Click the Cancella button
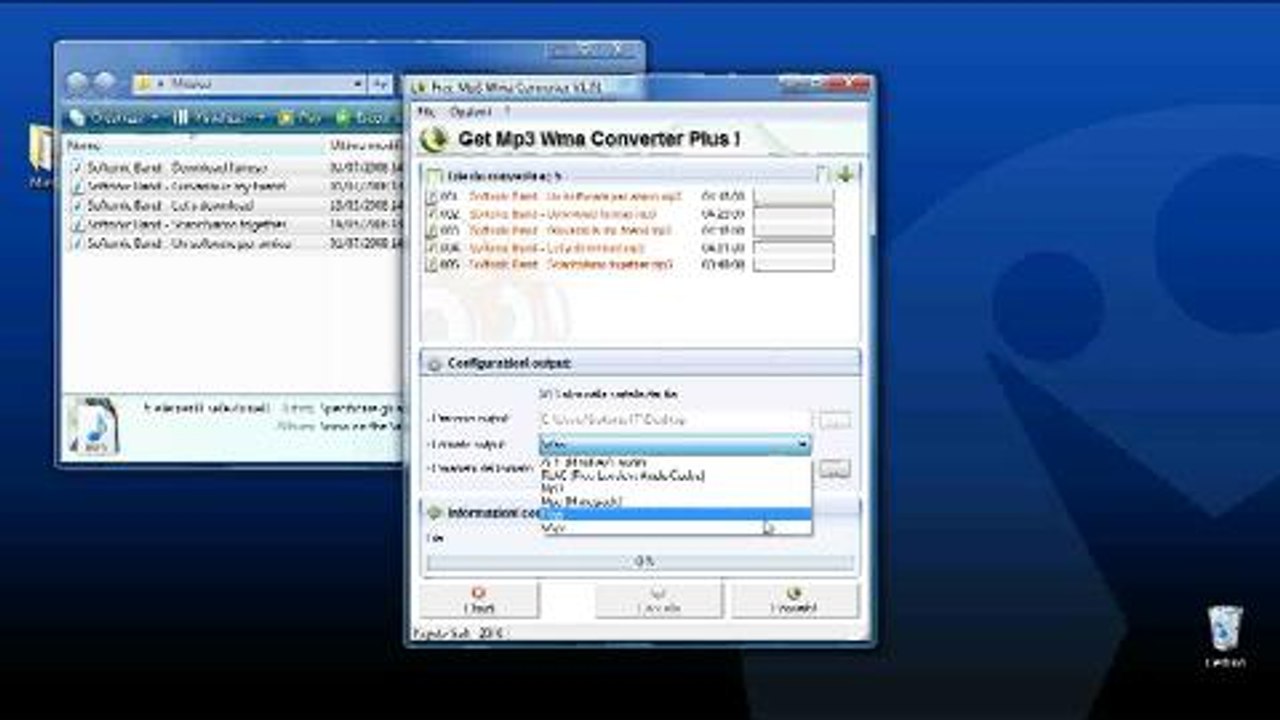This screenshot has height=720, width=1280. pos(659,600)
